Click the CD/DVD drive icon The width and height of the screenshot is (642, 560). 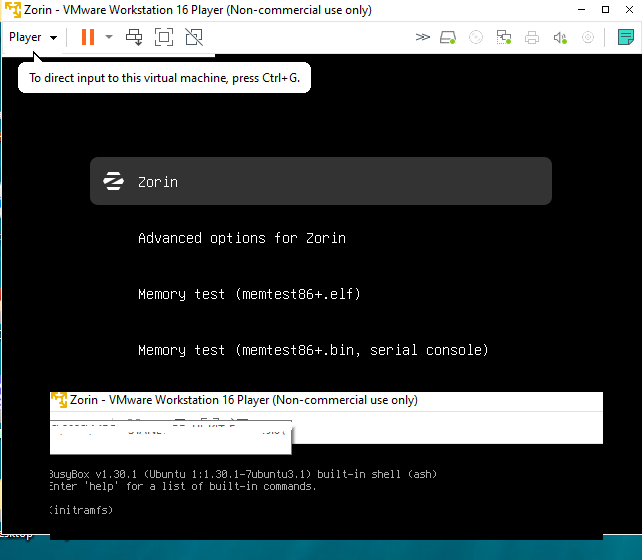click(476, 37)
